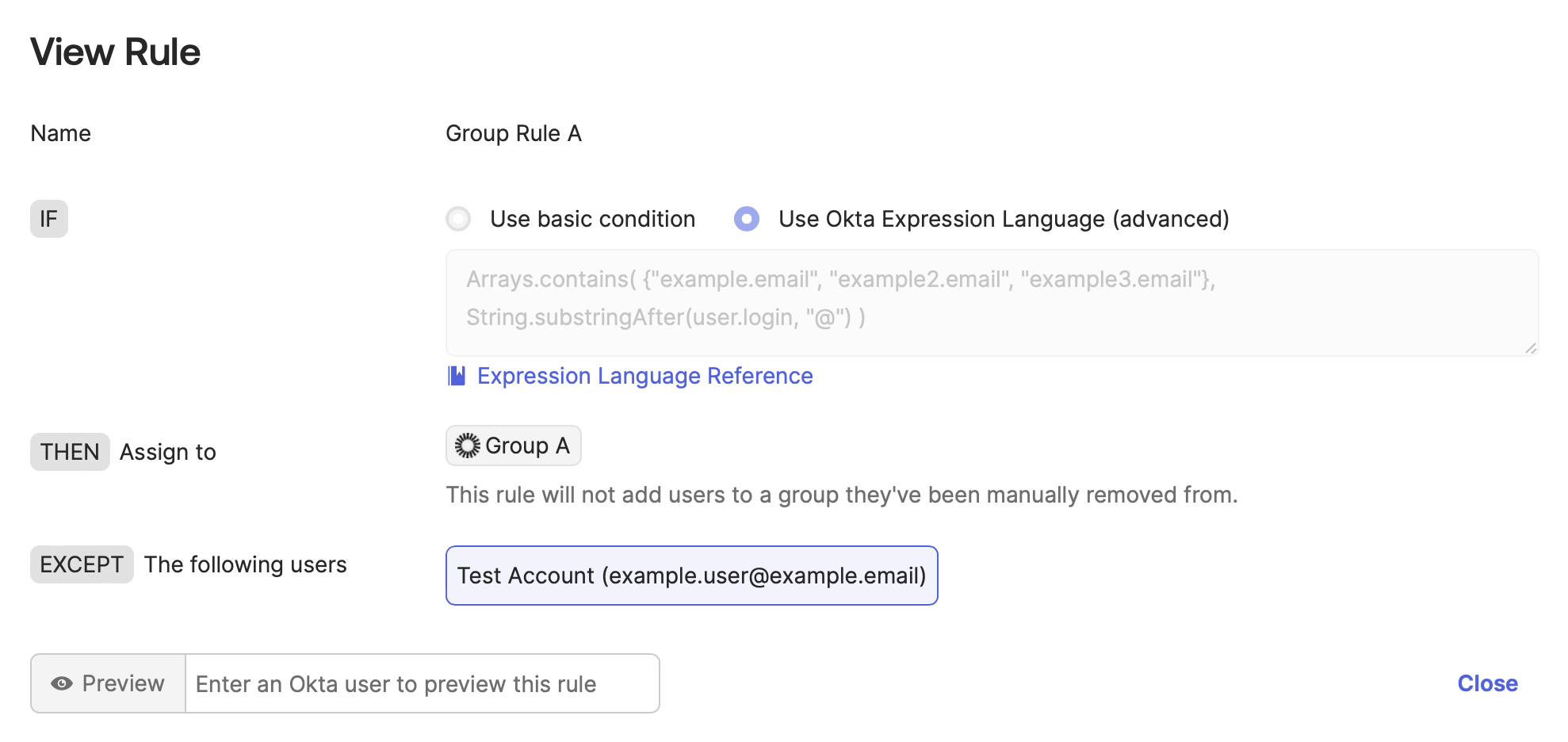Click the book icon beside Expression Language Reference
The height and width of the screenshot is (742, 1568).
pos(456,377)
